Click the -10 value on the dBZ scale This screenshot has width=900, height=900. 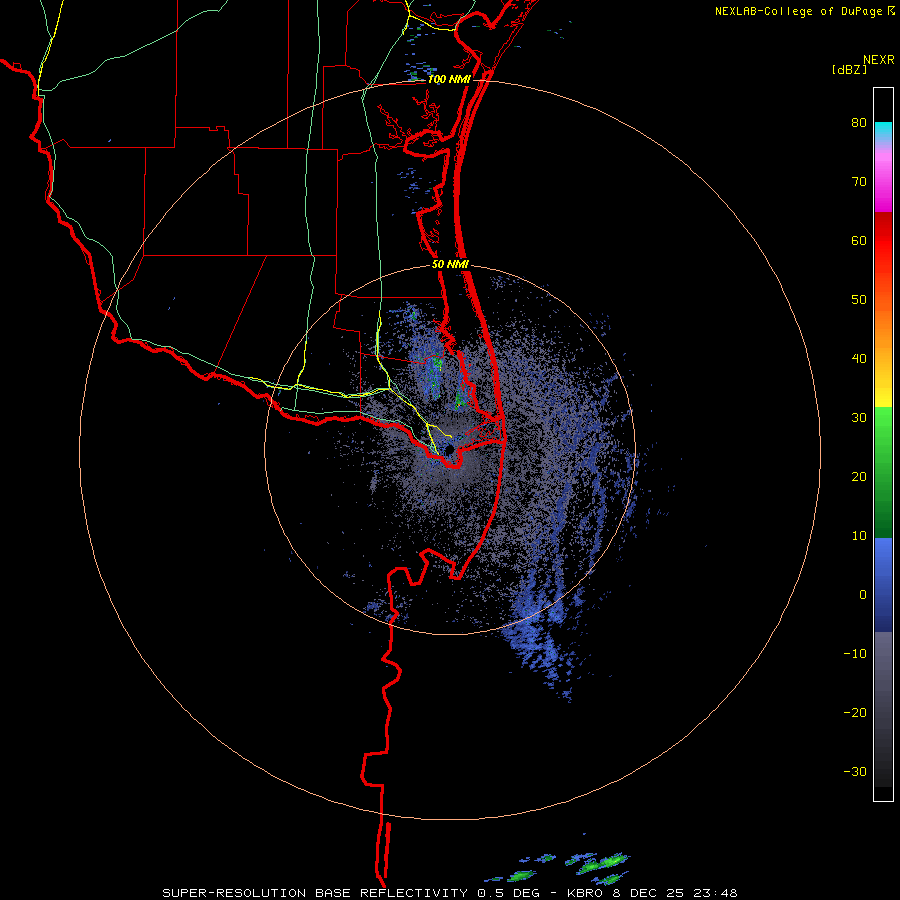pos(855,654)
